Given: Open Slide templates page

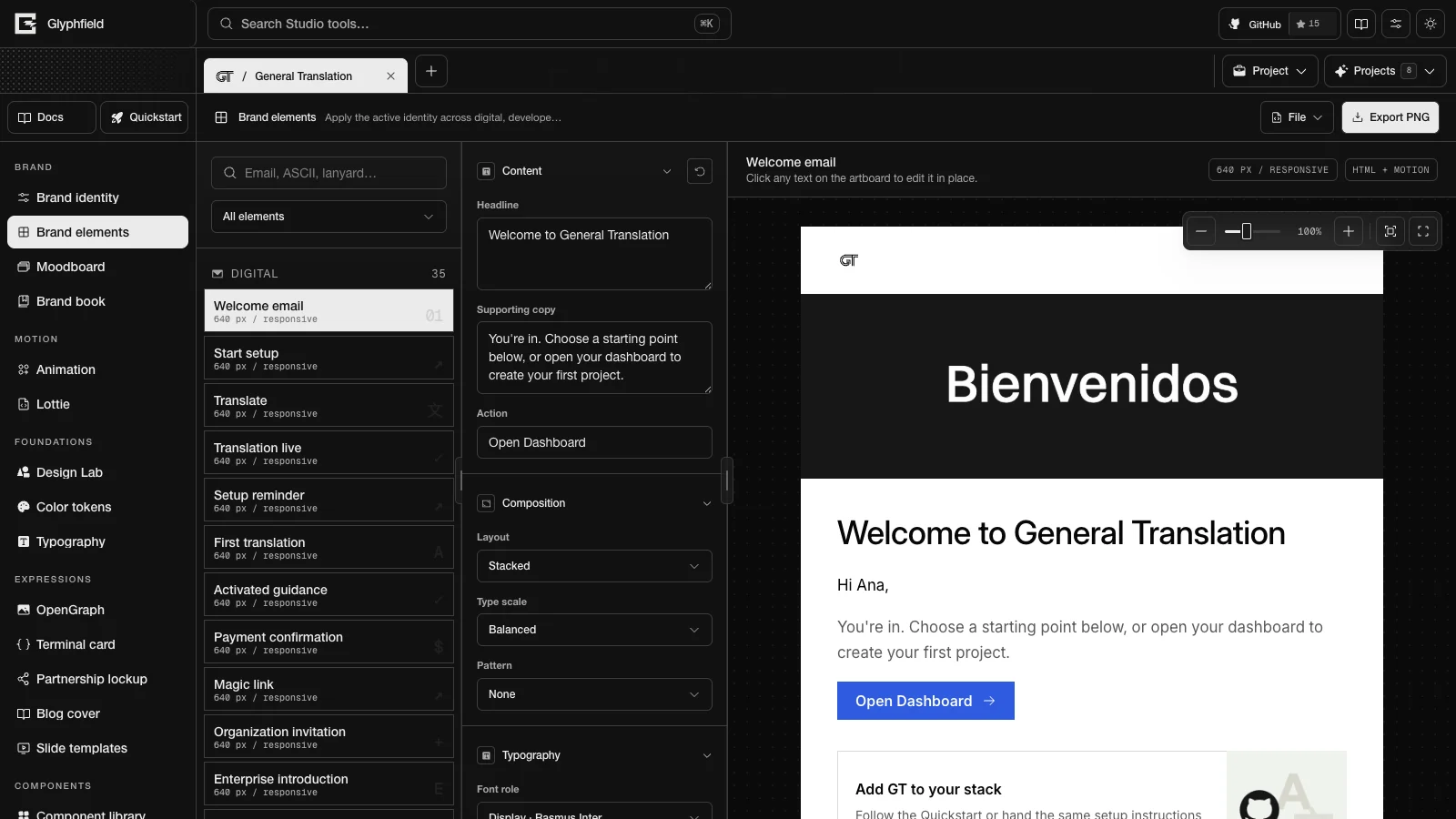Looking at the screenshot, I should tap(97, 748).
